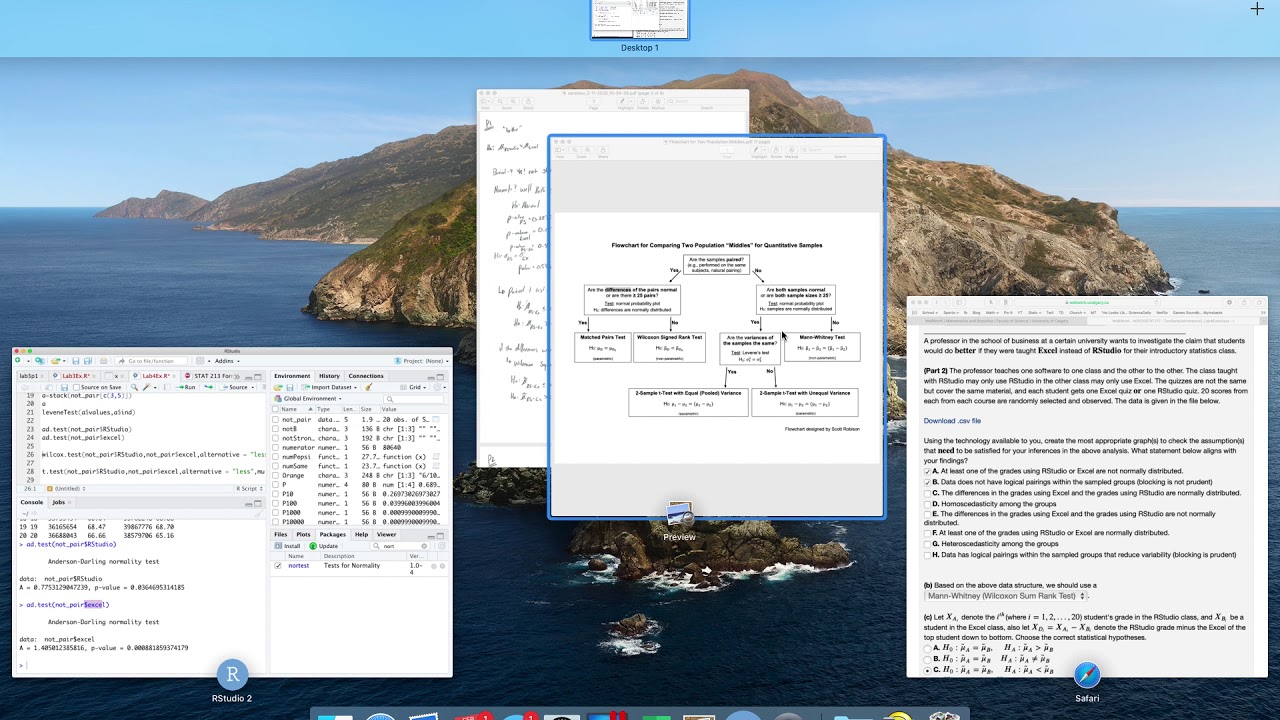The image size is (1280, 720).
Task: Open the Mann-Whitney test dropdown
Action: (x=1005, y=596)
